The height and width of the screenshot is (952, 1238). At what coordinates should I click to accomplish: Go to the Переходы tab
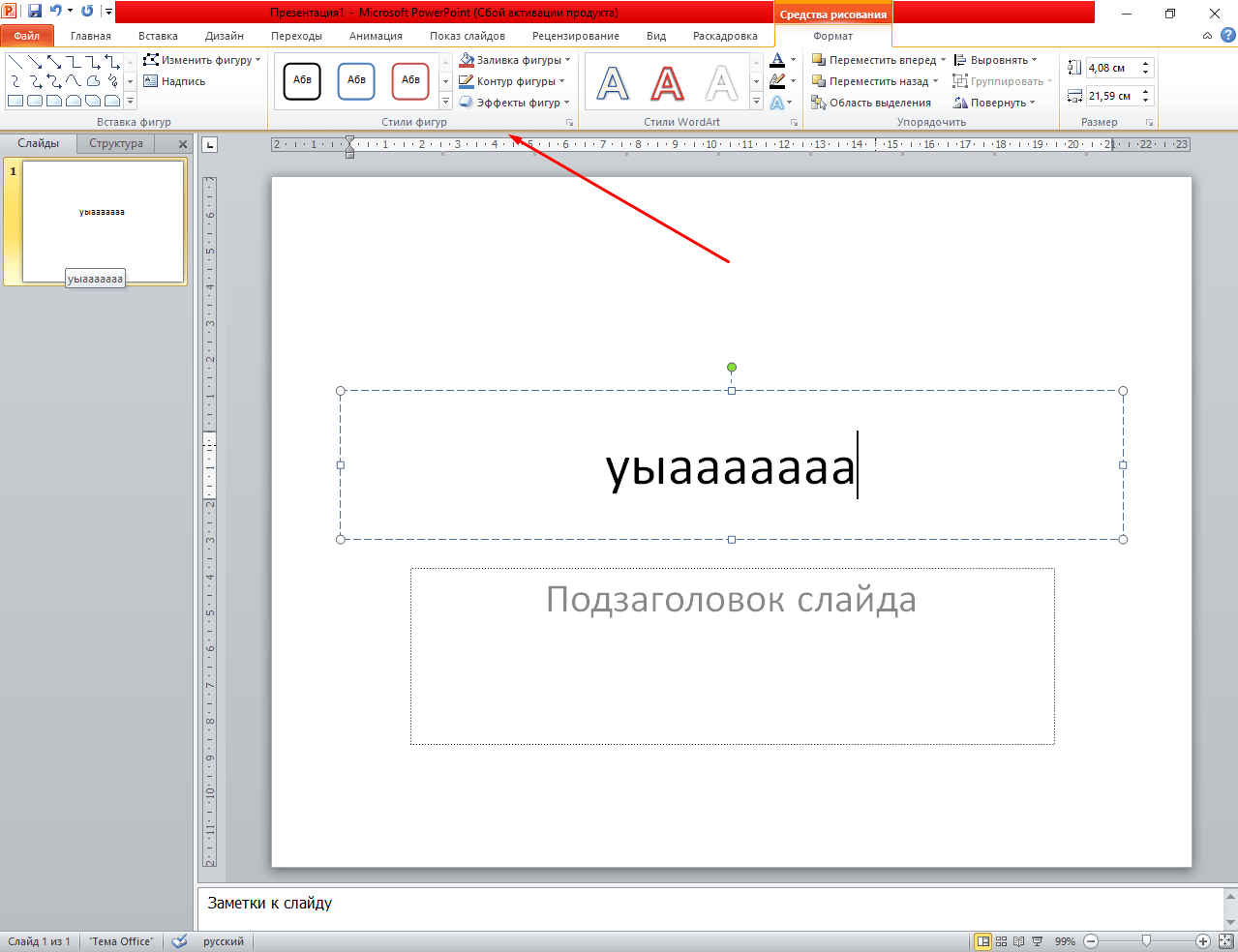pyautogui.click(x=296, y=36)
